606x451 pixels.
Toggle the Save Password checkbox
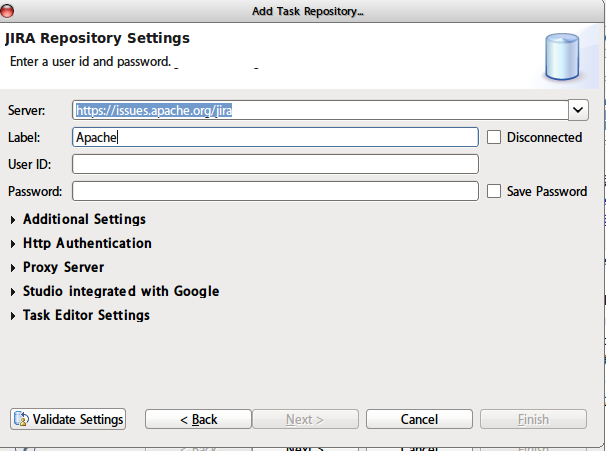tap(494, 191)
